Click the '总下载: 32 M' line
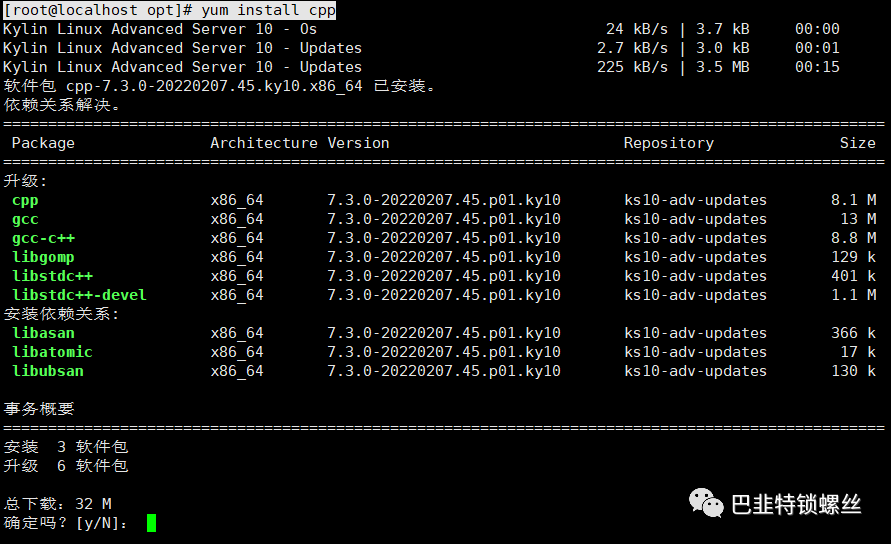 (57, 504)
